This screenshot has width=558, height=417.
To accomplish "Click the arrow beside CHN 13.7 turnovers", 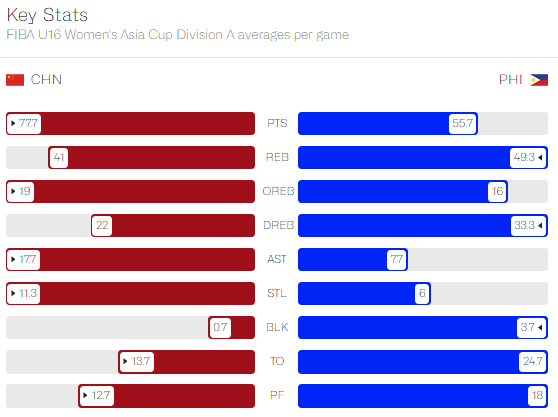I will 125,361.
